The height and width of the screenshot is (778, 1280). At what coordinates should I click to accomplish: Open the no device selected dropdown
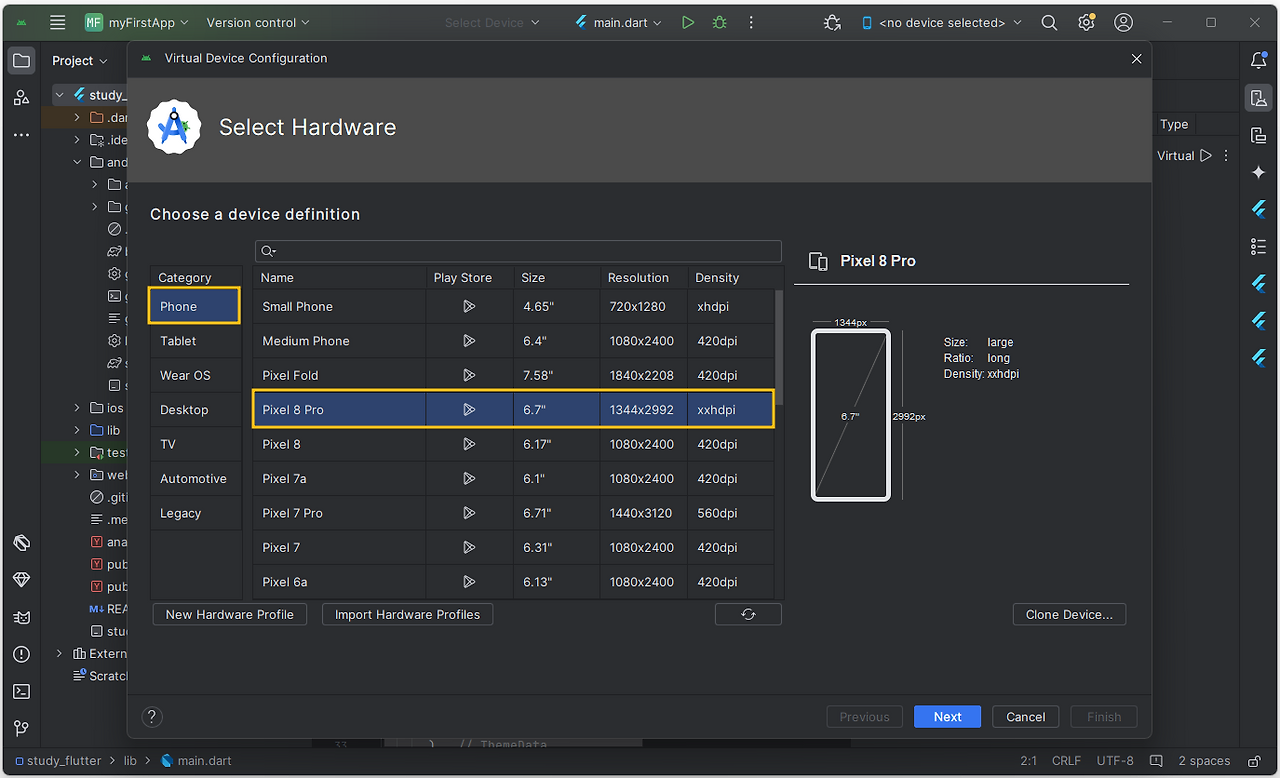[x=940, y=22]
